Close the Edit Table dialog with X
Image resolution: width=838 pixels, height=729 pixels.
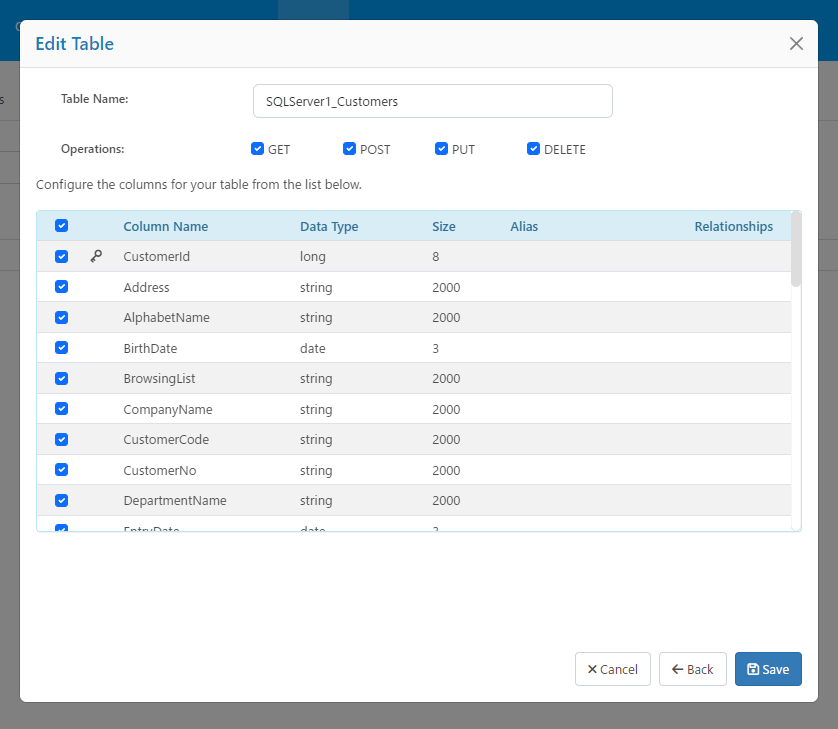point(796,43)
